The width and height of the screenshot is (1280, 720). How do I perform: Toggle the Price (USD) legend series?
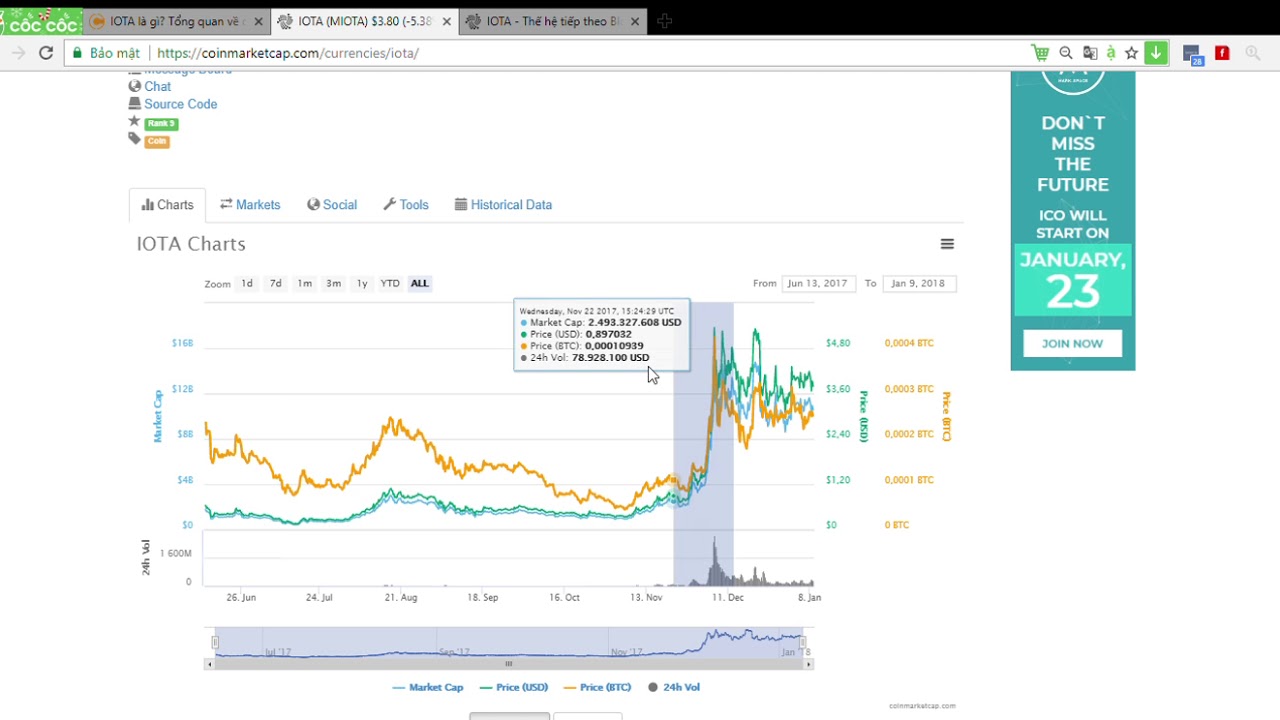[x=514, y=687]
